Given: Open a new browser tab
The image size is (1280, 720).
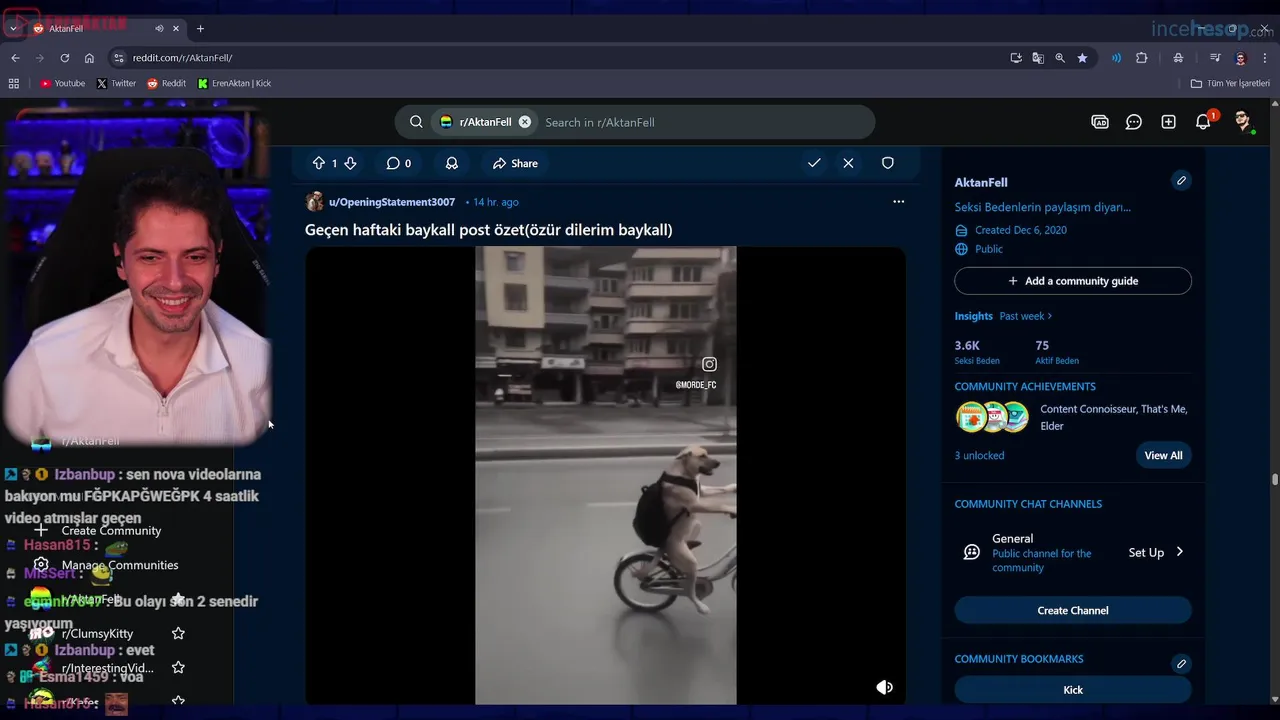Looking at the screenshot, I should [200, 28].
